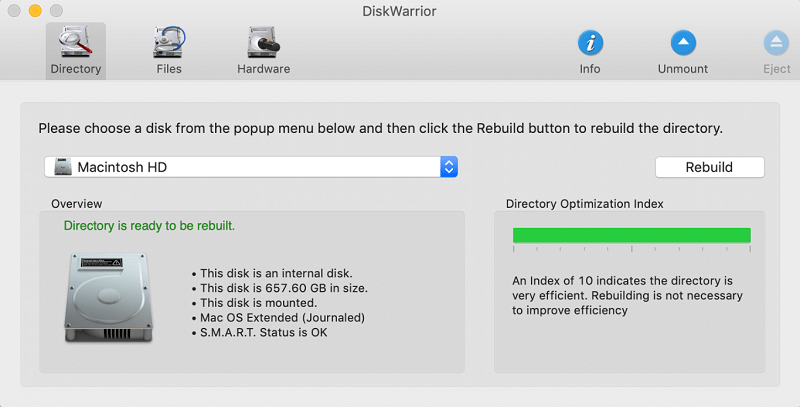Expand the disk popup menu arrows
This screenshot has width=800, height=407.
(x=449, y=167)
